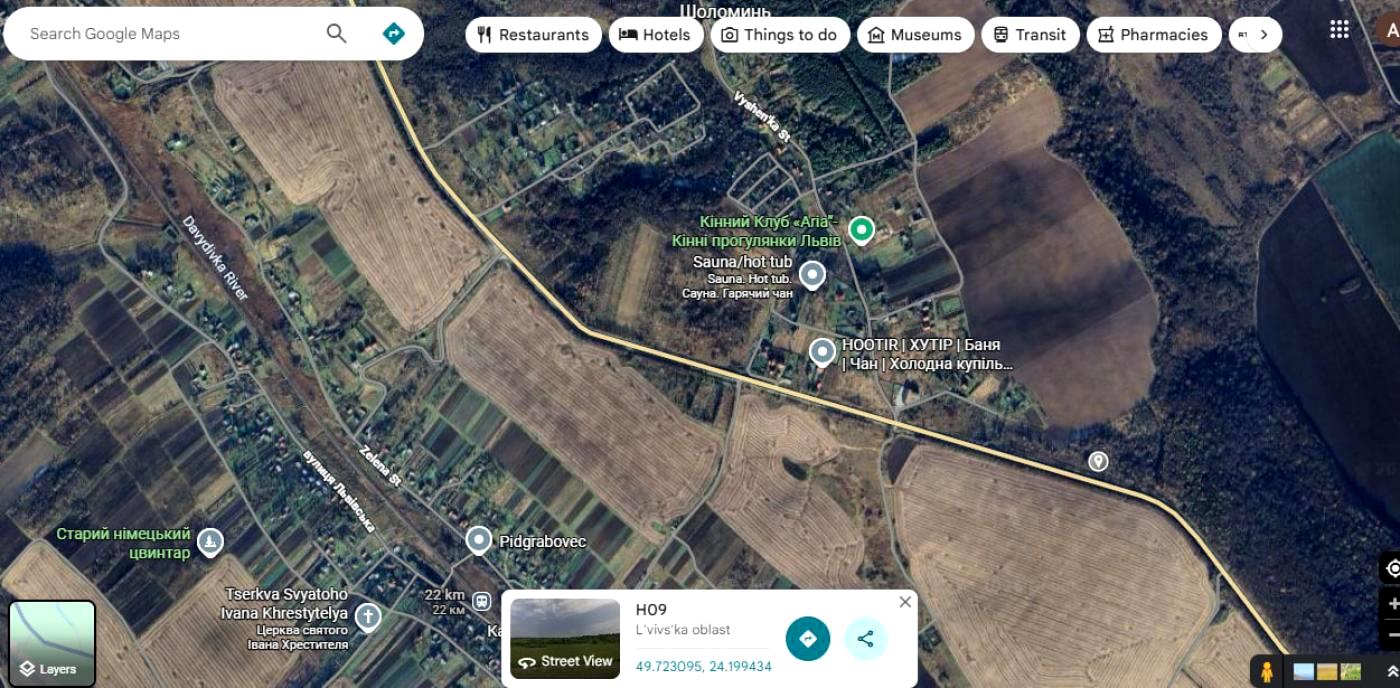Click the Sauna/hot tub label text
Screen dimensions: 1400x688
[x=743, y=262]
